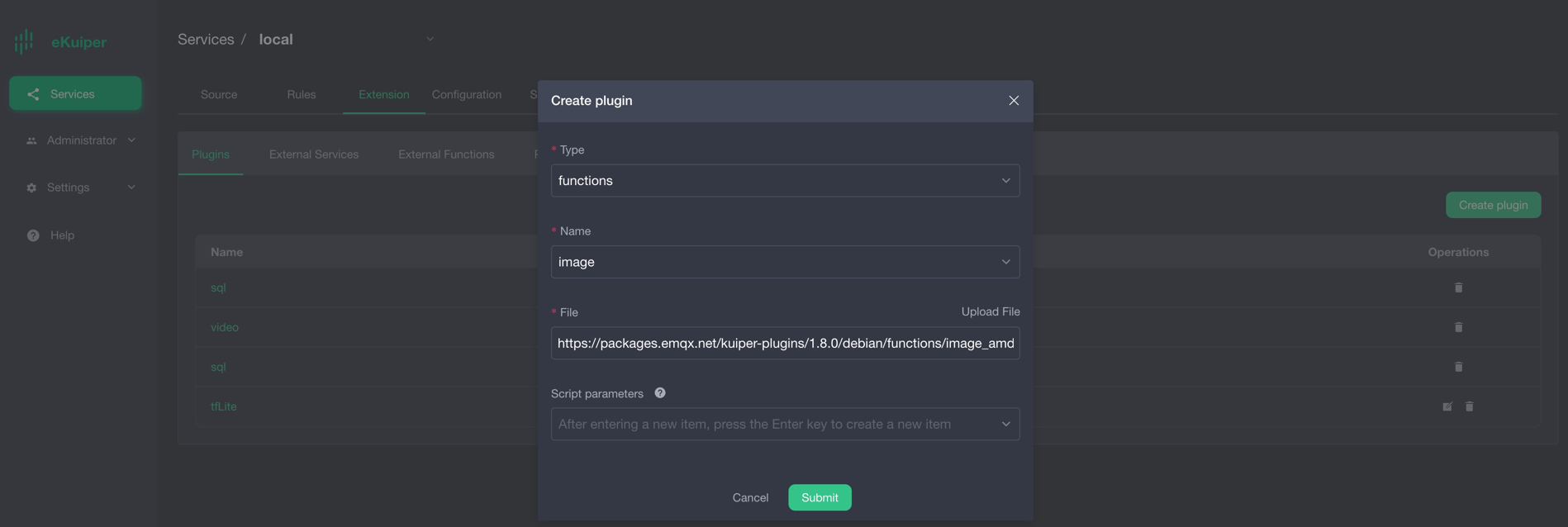The image size is (1568, 527).
Task: Click Upload File link
Action: (x=991, y=311)
